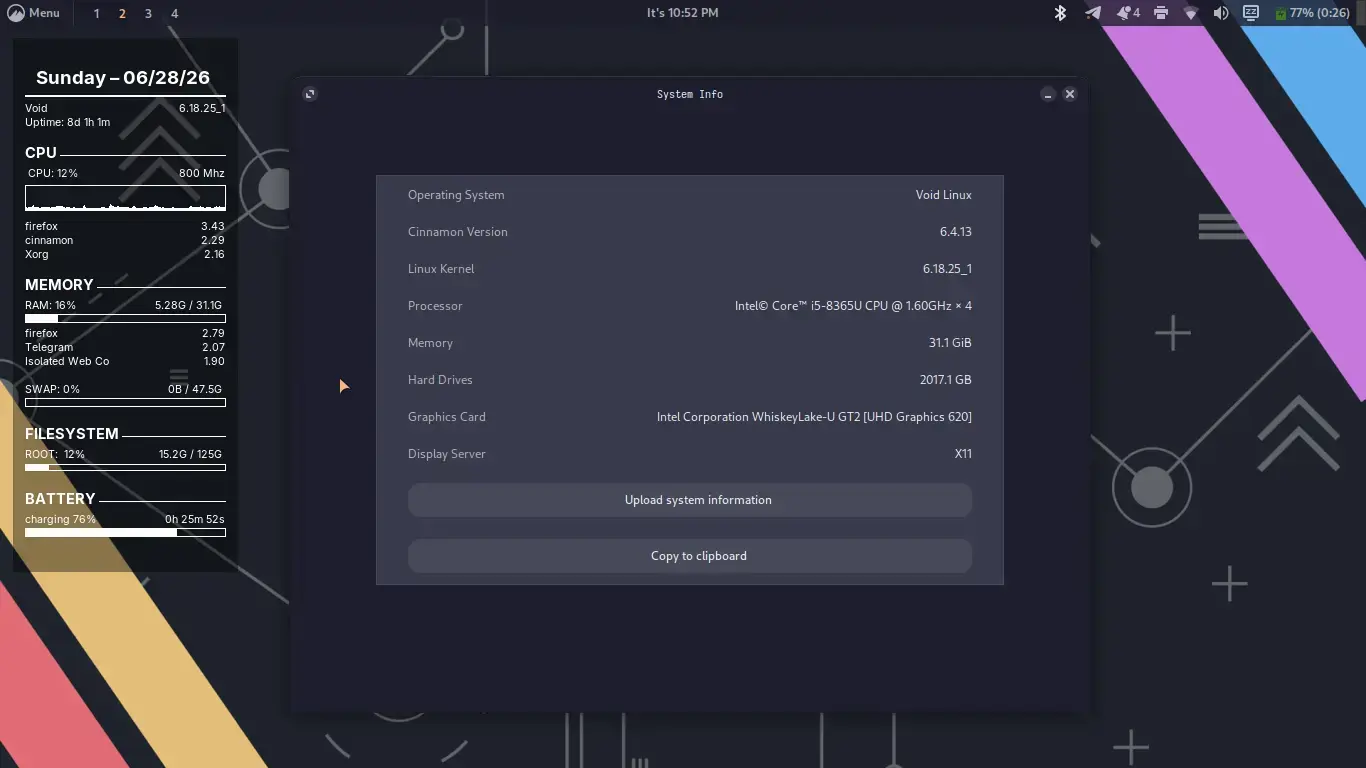
Task: Select the Graphics Card label
Action: point(447,417)
